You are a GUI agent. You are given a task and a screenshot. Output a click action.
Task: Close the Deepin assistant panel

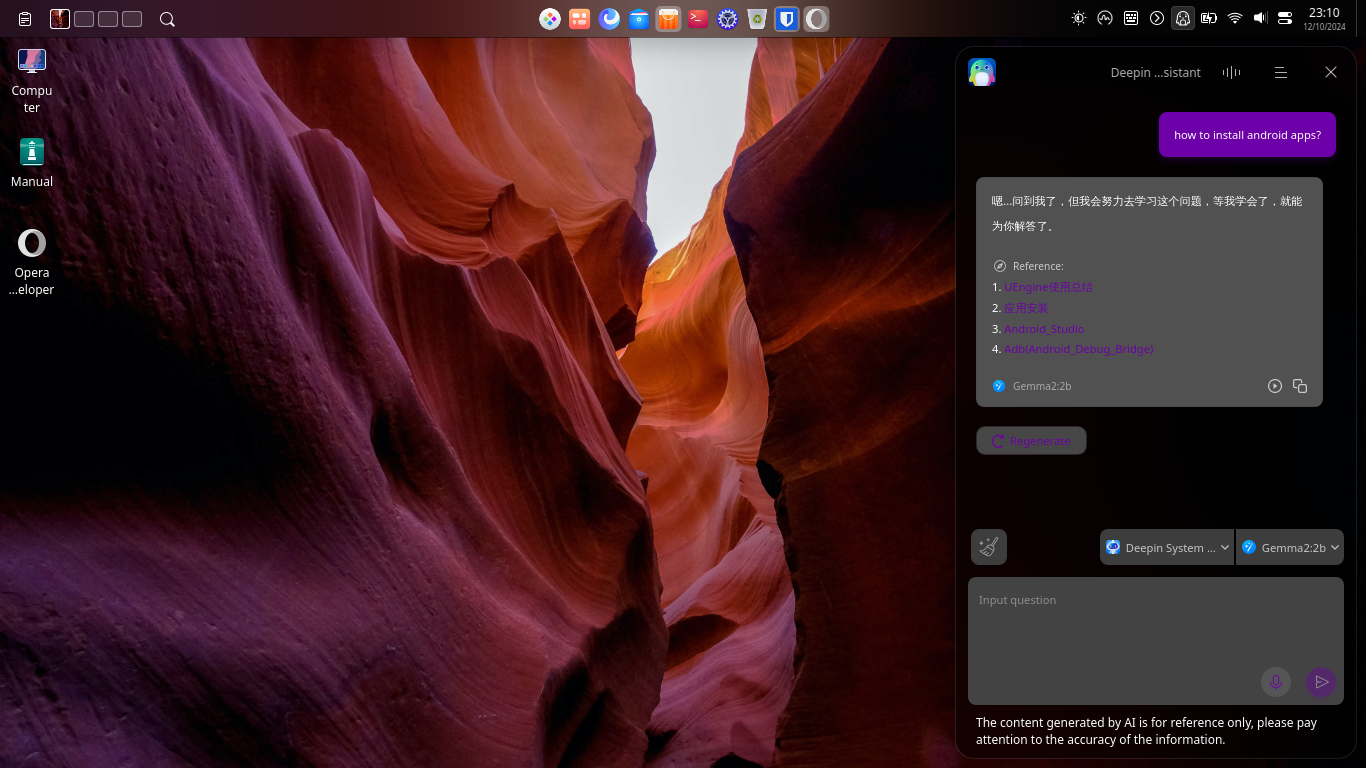point(1331,72)
